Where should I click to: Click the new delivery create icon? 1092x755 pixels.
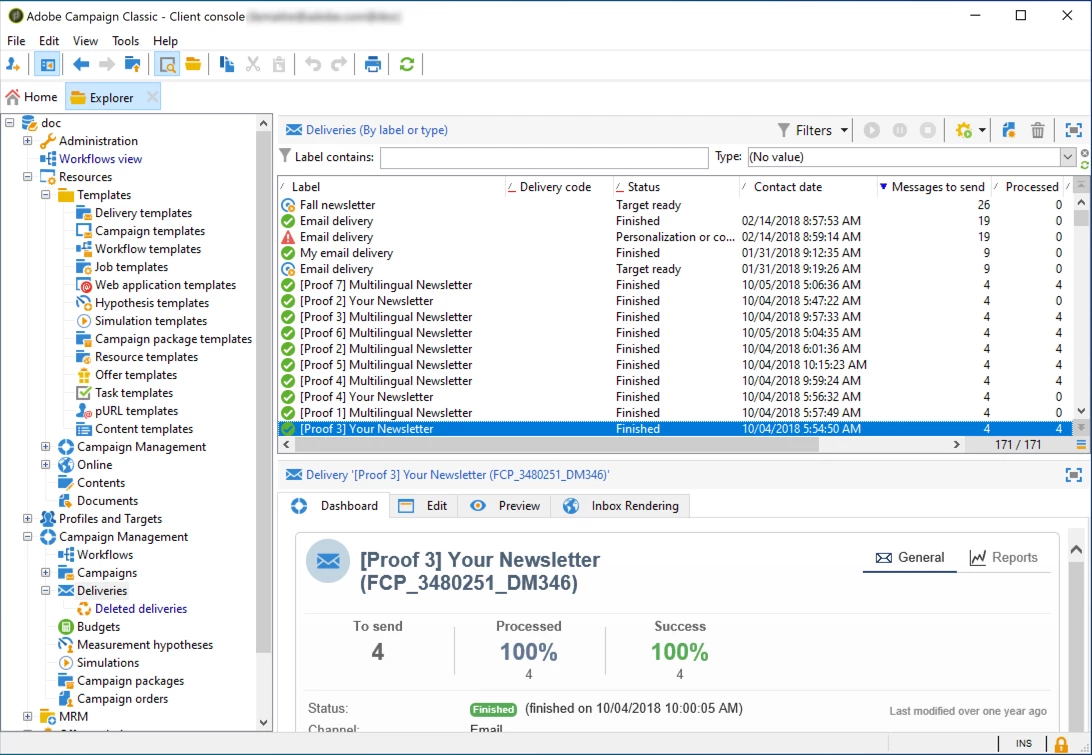pos(1008,130)
